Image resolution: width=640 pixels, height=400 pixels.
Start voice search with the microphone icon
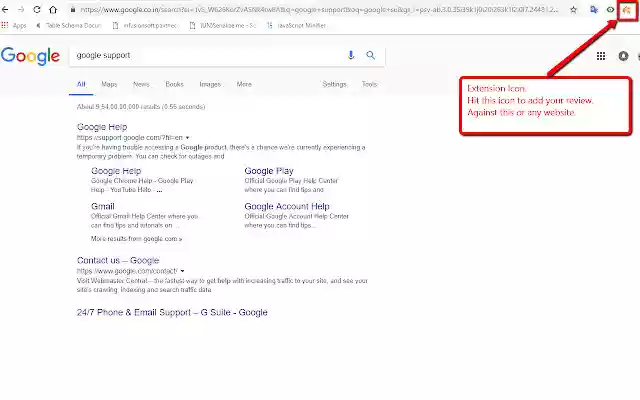351,55
